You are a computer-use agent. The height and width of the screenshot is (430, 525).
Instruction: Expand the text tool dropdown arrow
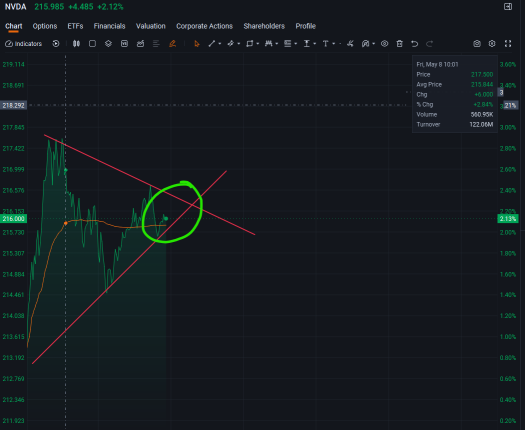click(x=333, y=44)
